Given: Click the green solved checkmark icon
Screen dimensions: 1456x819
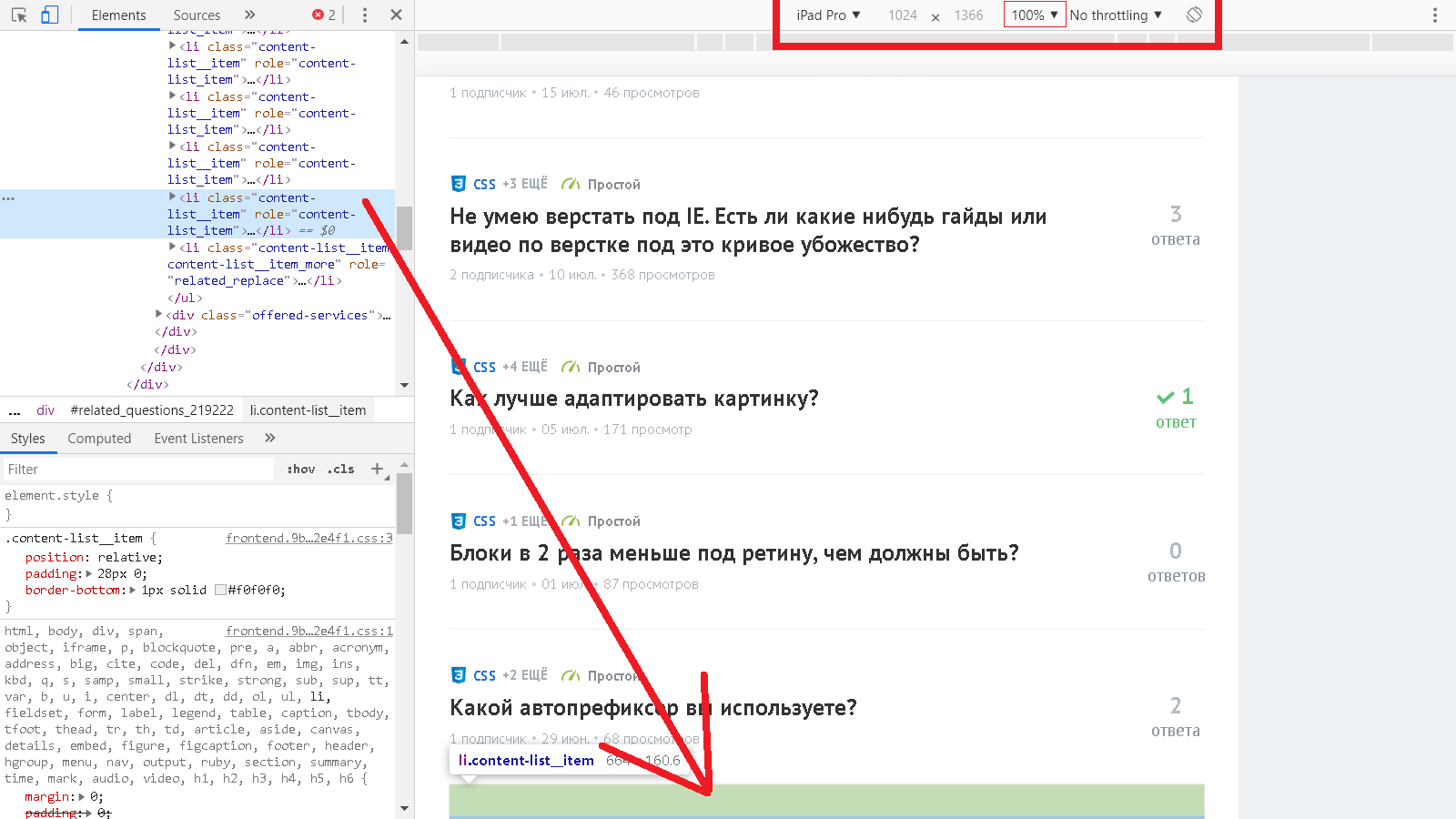Looking at the screenshot, I should (x=1165, y=397).
